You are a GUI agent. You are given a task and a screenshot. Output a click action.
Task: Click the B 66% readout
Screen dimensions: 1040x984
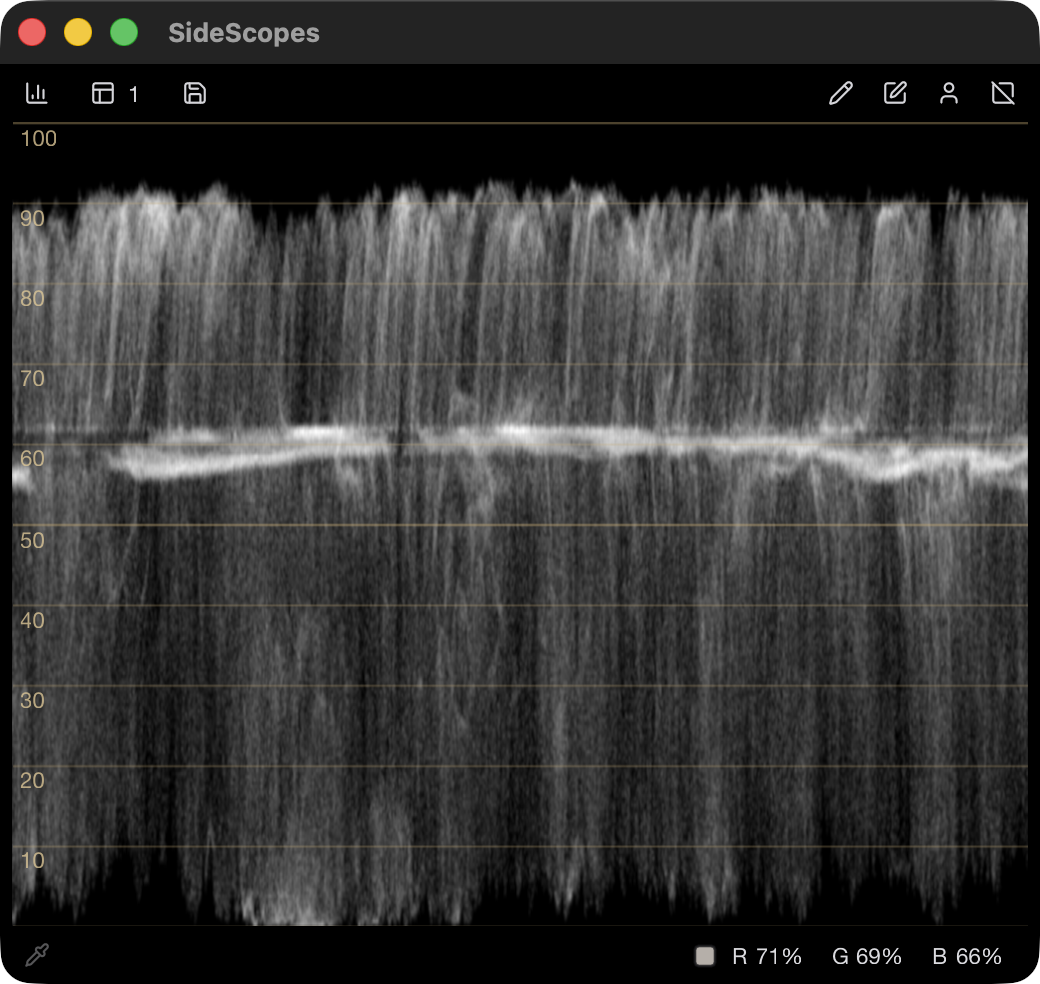pos(966,956)
